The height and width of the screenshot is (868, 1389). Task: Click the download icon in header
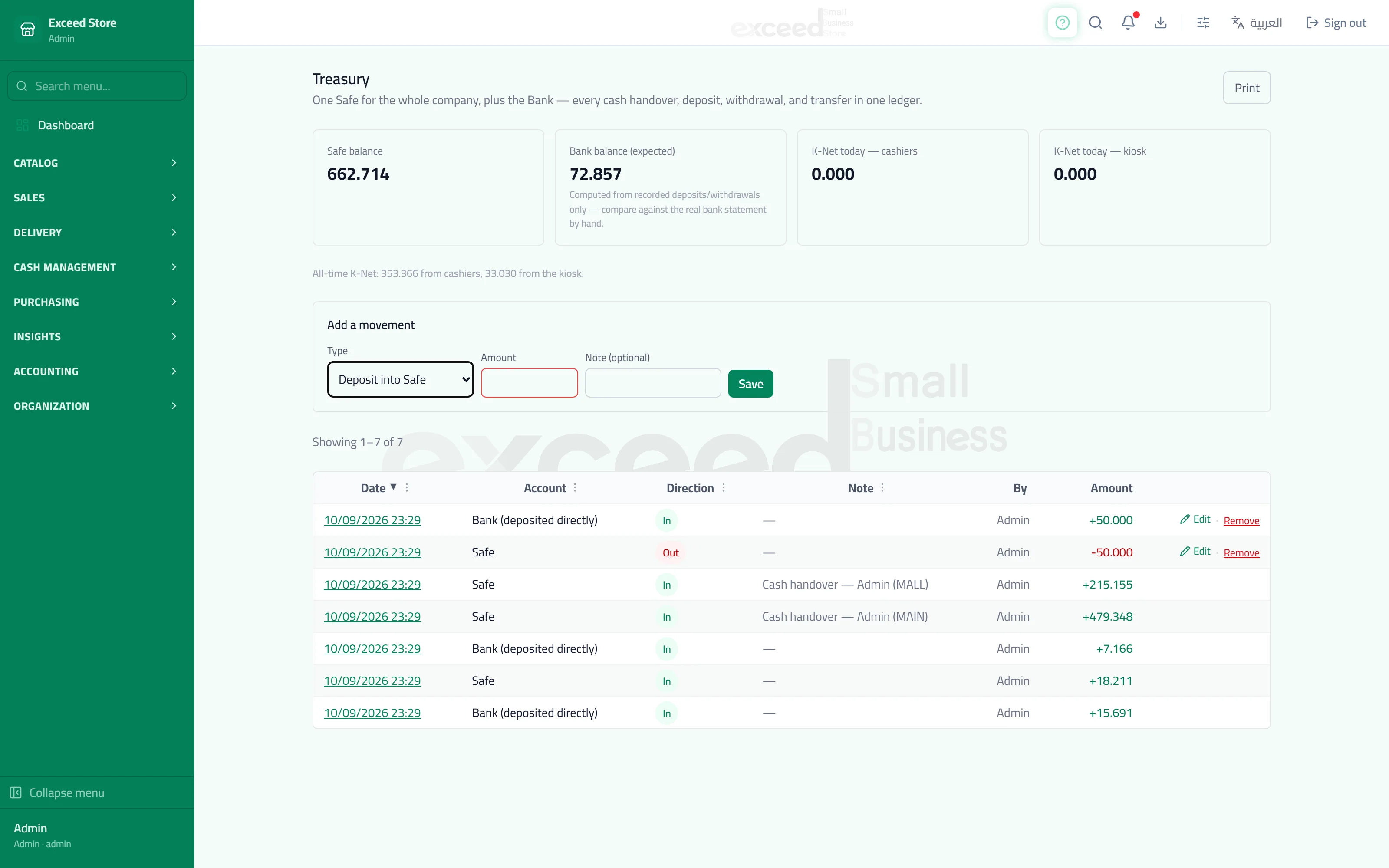[x=1161, y=23]
